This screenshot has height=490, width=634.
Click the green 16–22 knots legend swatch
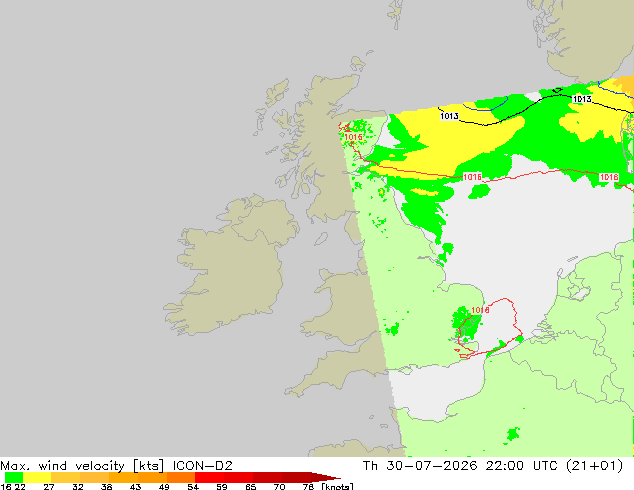click(x=14, y=477)
